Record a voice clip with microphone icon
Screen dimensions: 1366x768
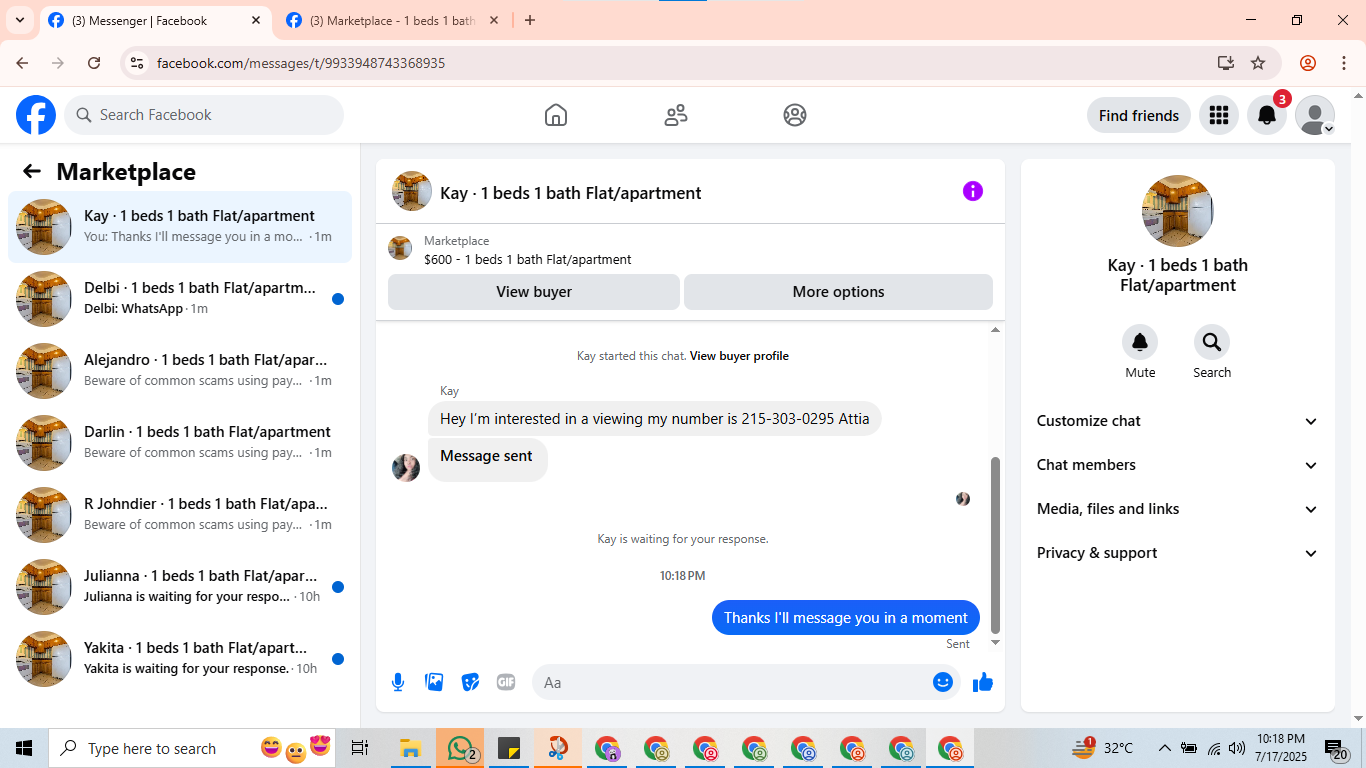pyautogui.click(x=398, y=682)
